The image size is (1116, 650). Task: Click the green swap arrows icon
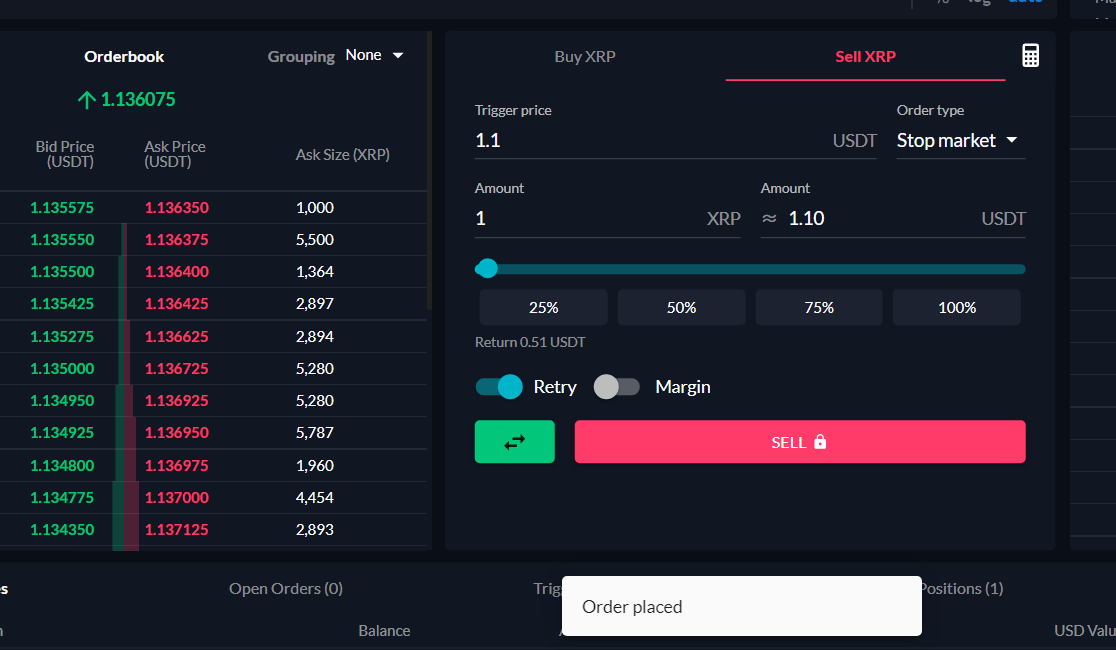pos(514,441)
